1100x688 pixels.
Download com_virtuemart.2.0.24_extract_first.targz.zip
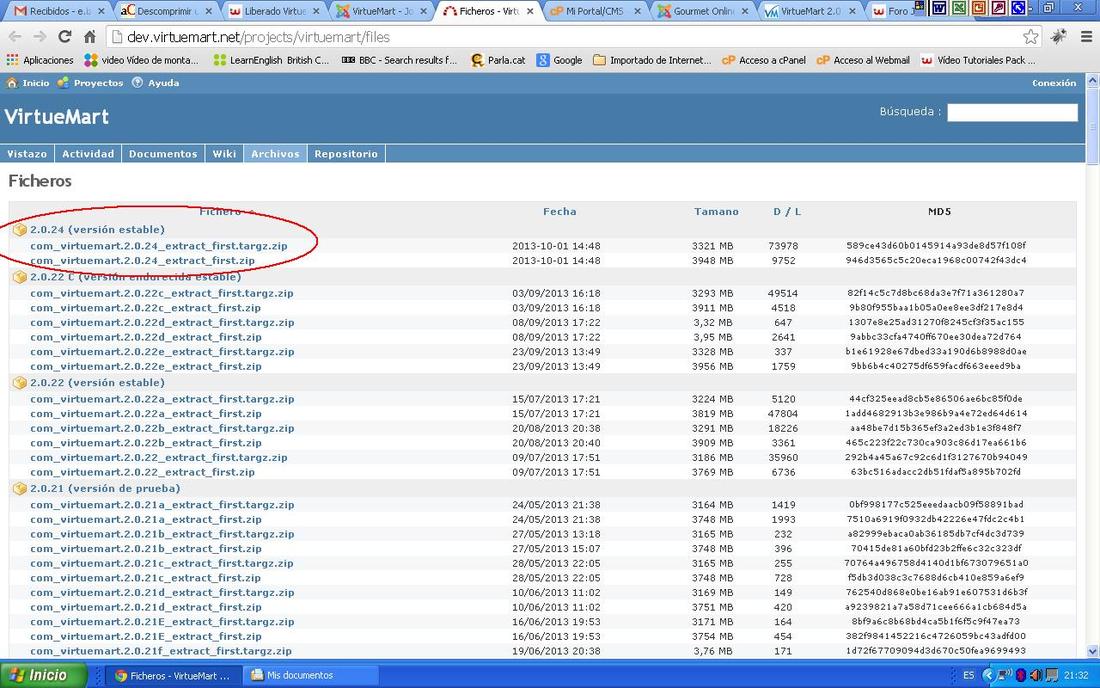159,246
